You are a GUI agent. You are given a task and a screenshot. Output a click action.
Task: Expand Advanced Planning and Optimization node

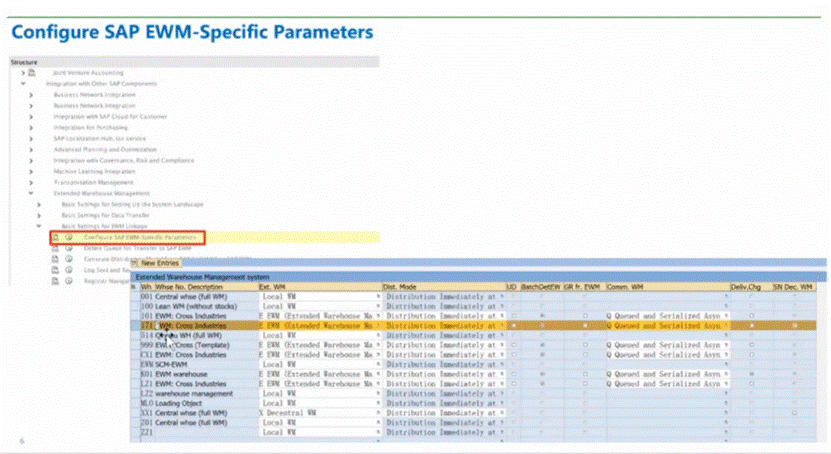click(31, 149)
